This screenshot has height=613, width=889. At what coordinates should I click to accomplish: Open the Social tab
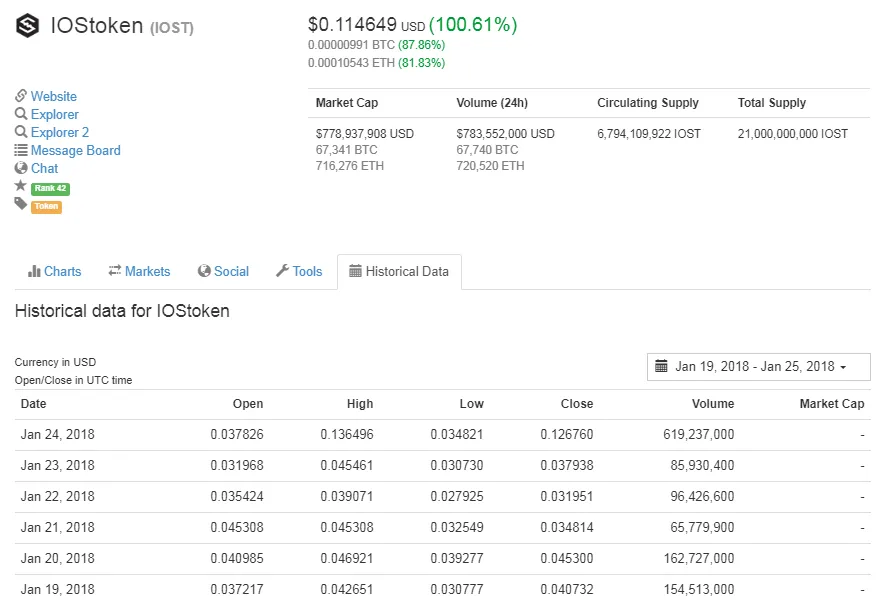[223, 272]
